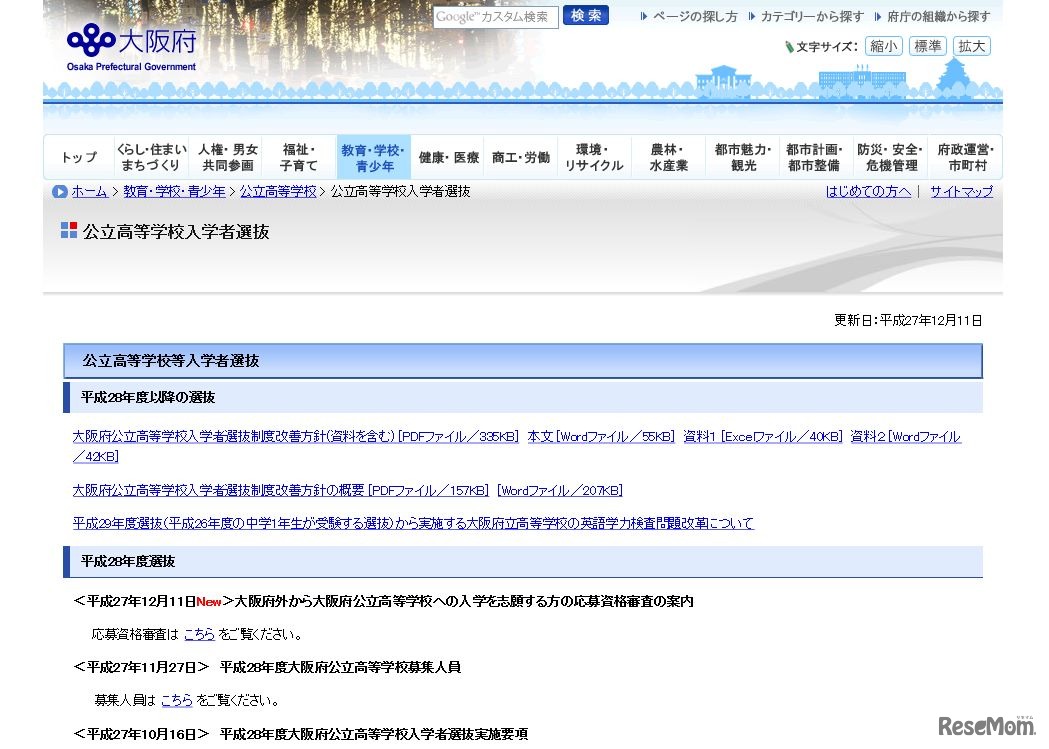Click the green pencil text-size icon
Viewport: 1049px width, 749px height.
(789, 47)
